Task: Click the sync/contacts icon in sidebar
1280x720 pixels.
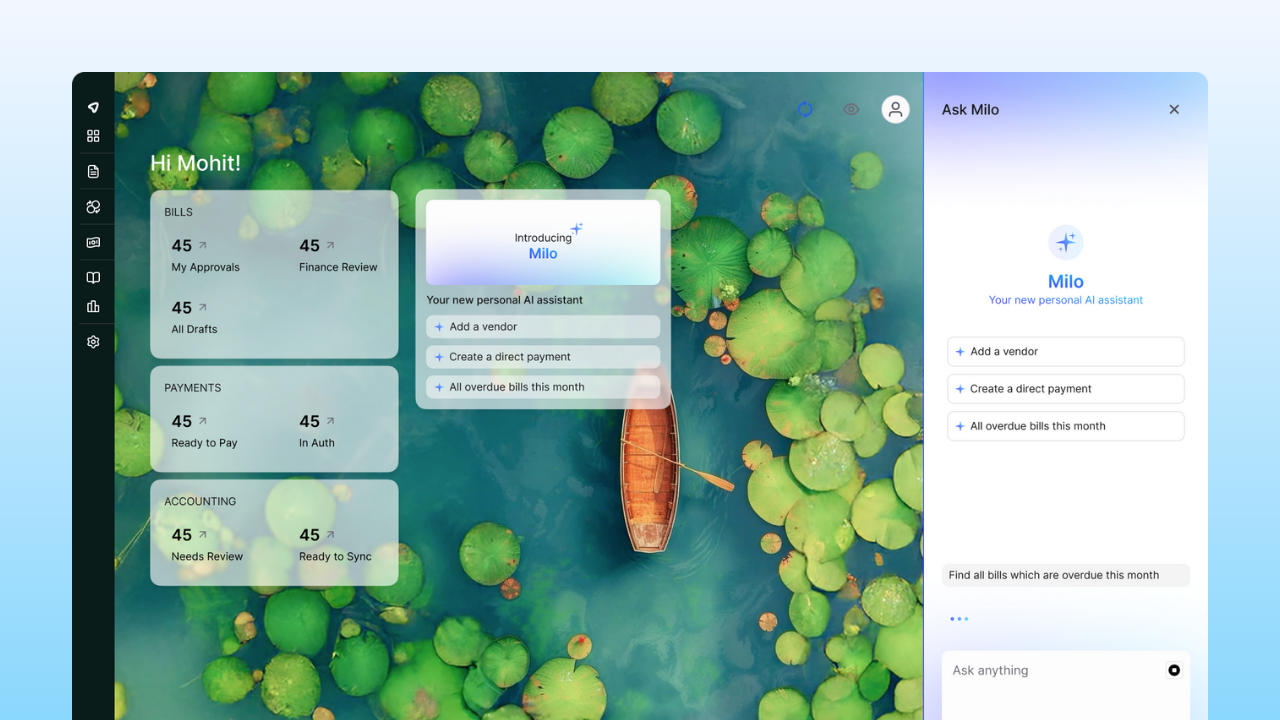Action: [93, 206]
